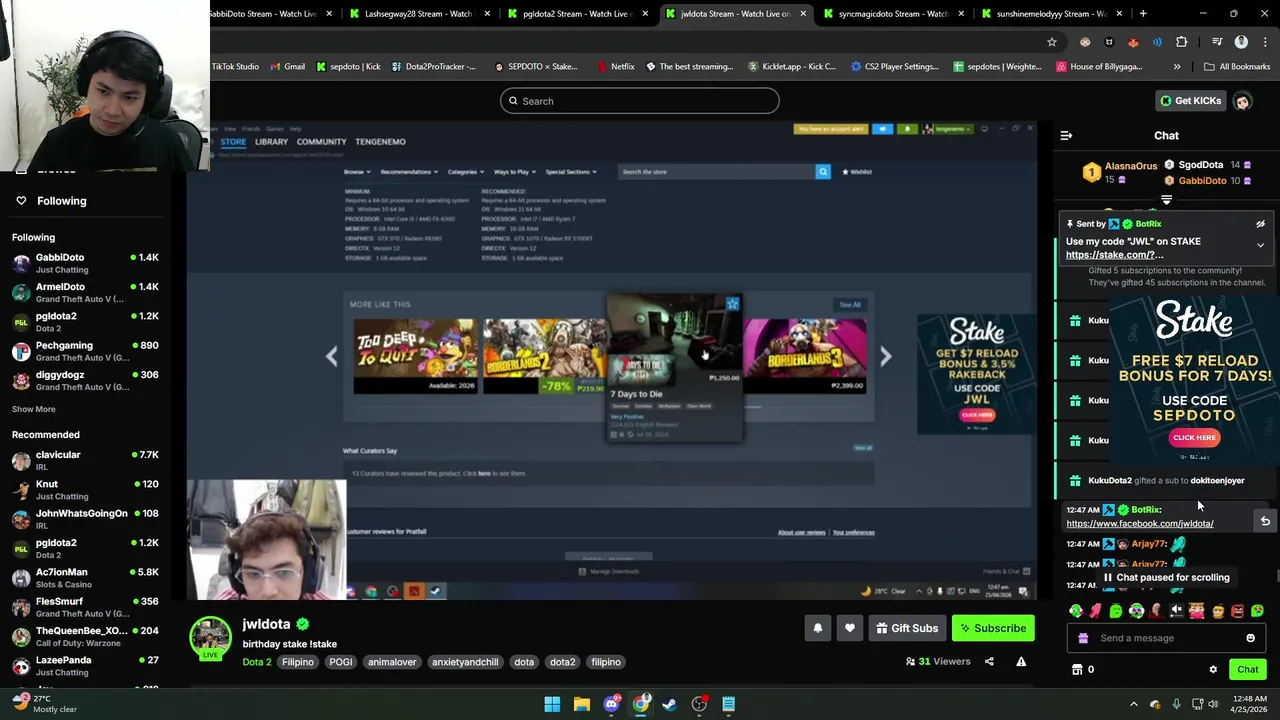Open the Kick profile avatar menu
The image size is (1280, 720).
click(1242, 101)
